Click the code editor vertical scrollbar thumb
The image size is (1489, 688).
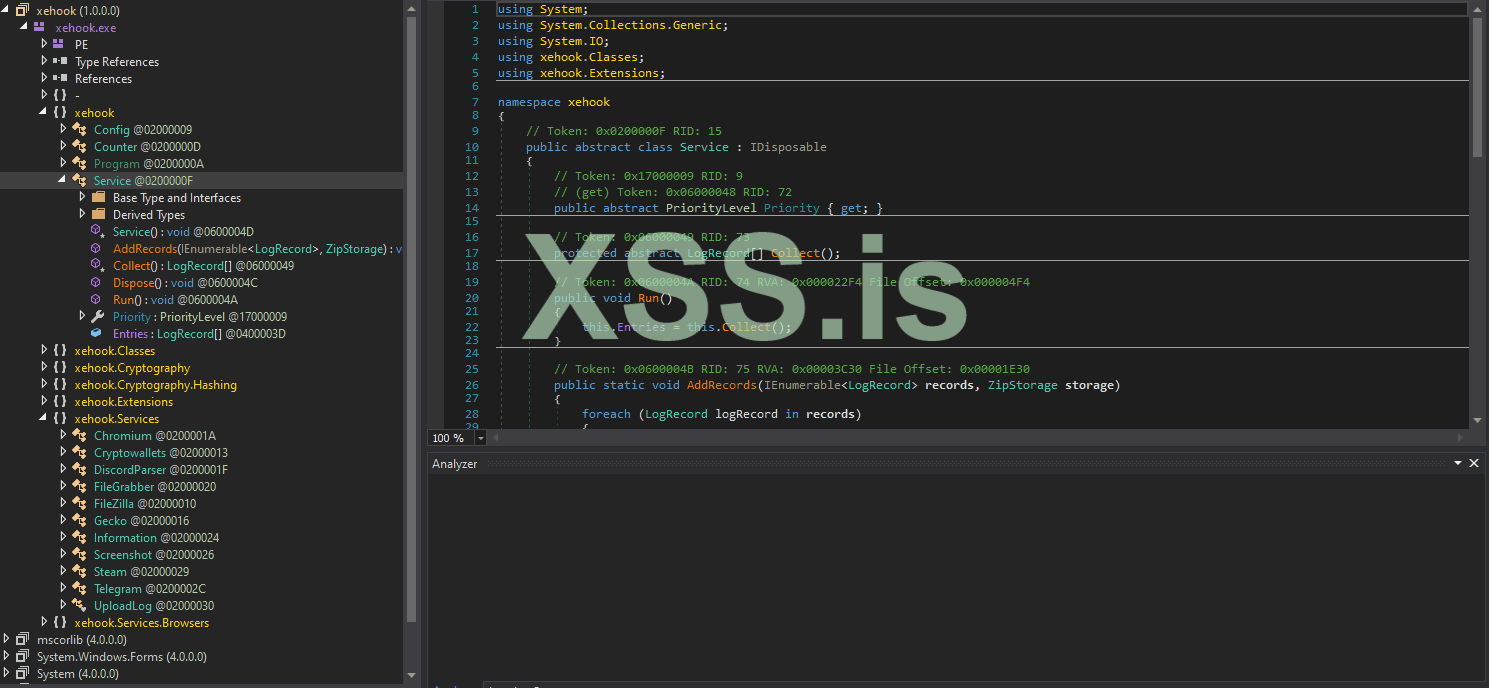[x=1477, y=86]
